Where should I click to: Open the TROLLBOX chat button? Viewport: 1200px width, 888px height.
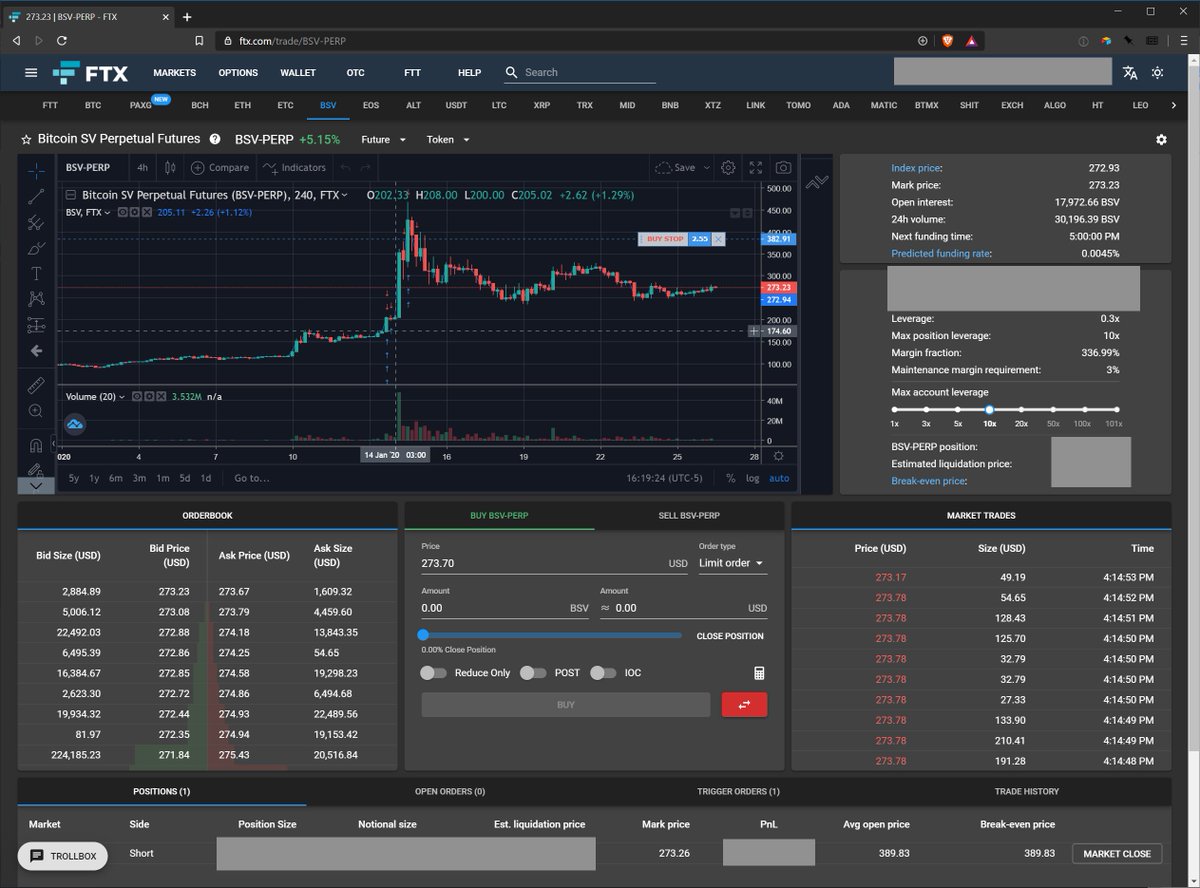pyautogui.click(x=63, y=856)
